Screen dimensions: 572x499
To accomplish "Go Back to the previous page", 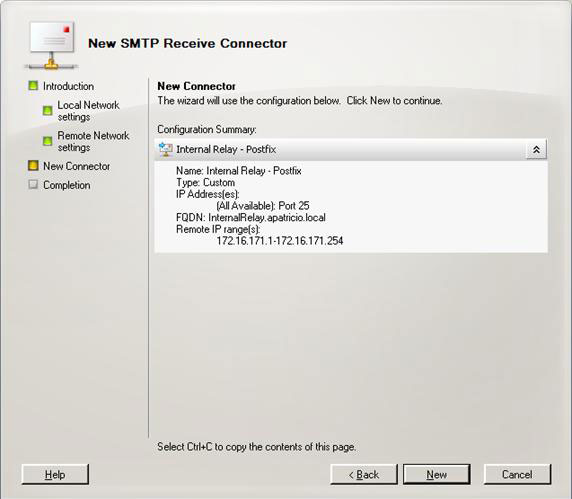I will pyautogui.click(x=364, y=475).
